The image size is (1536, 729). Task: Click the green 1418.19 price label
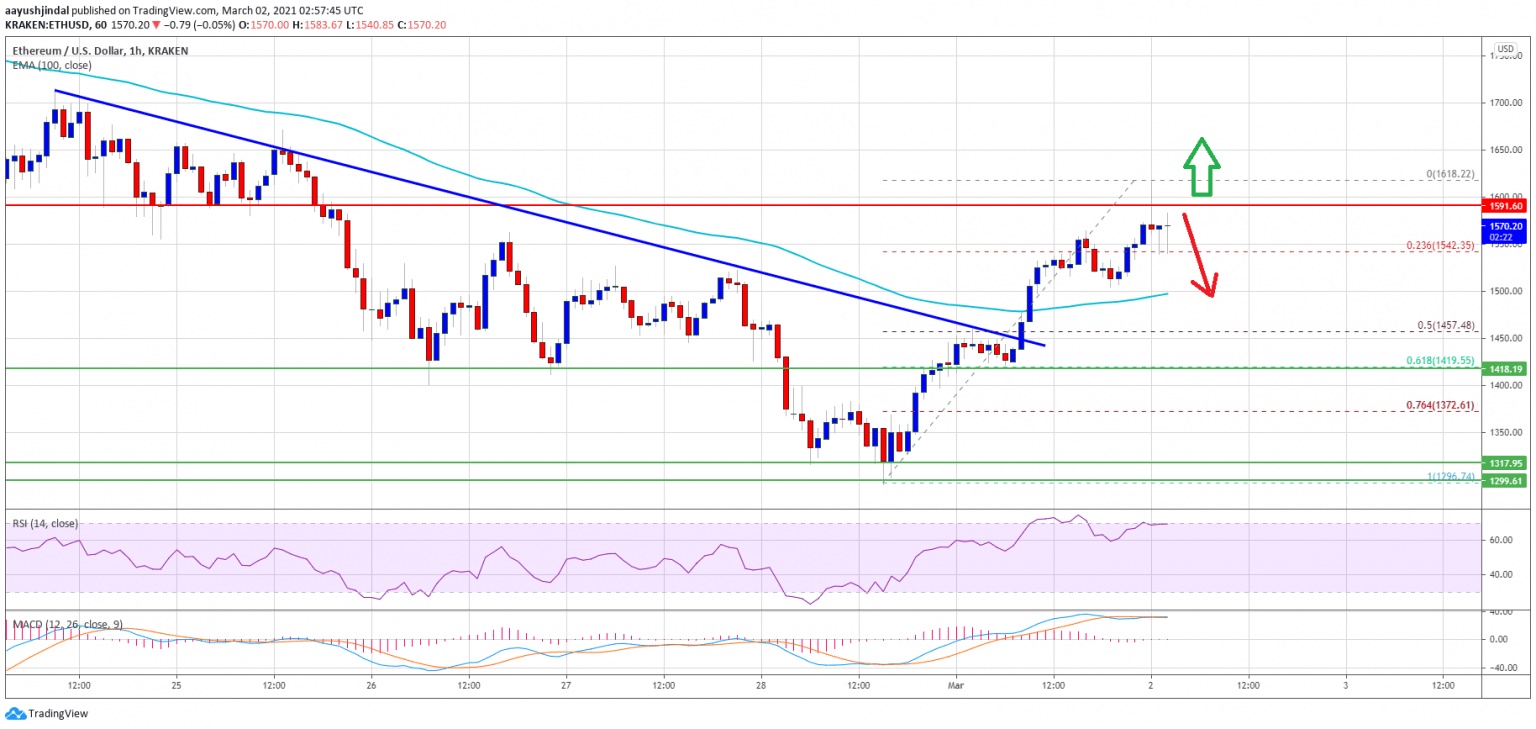point(1503,369)
